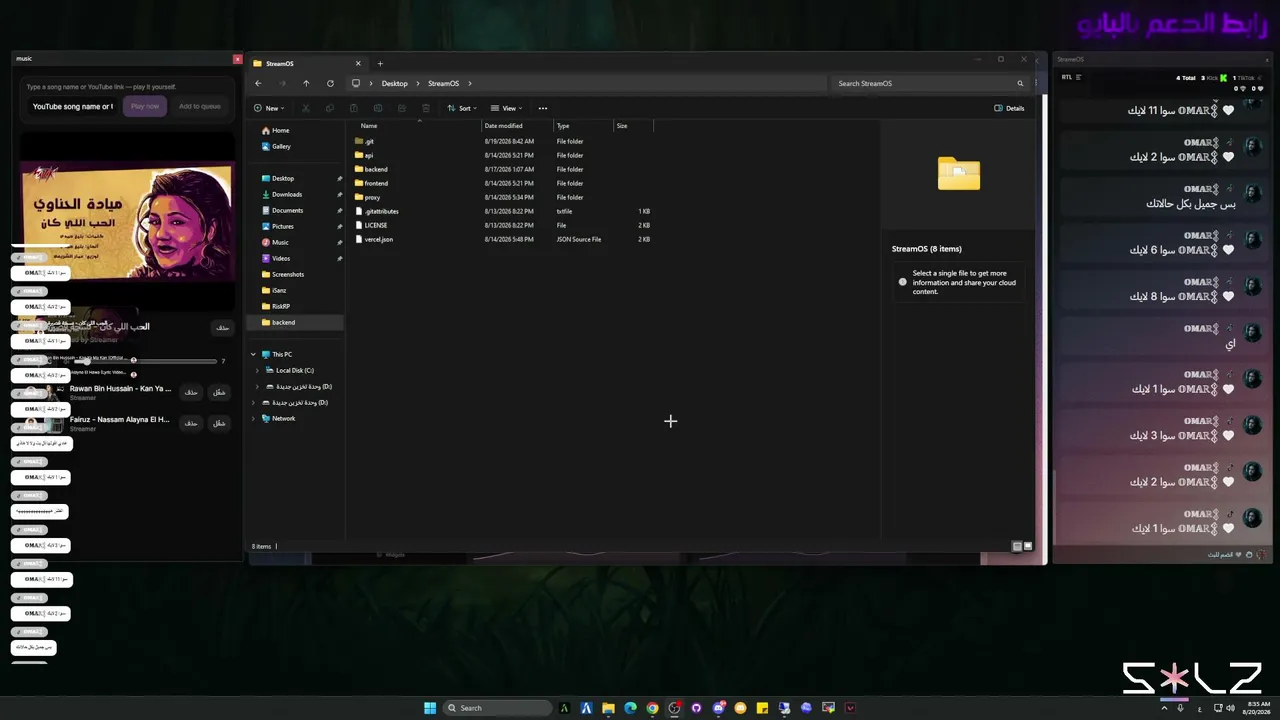The width and height of the screenshot is (1280, 720).
Task: Go up one folder level
Action: [306, 83]
